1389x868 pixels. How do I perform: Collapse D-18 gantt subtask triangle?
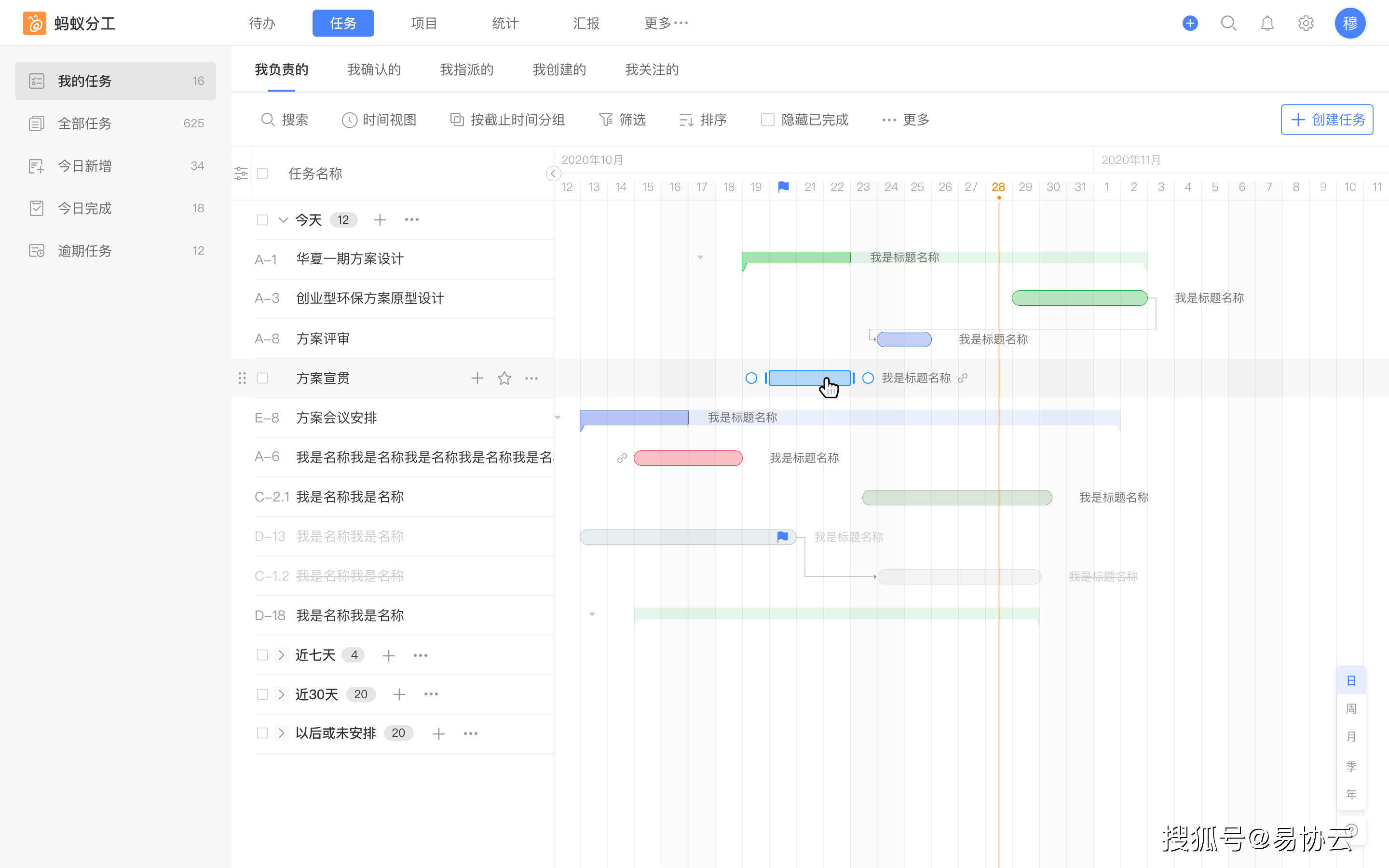(x=592, y=614)
